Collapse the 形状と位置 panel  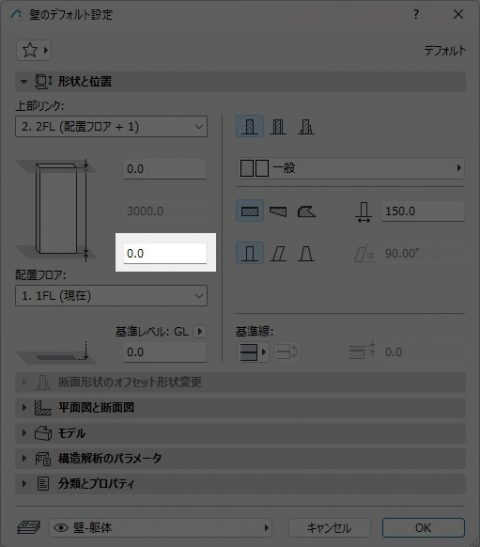click(240, 82)
